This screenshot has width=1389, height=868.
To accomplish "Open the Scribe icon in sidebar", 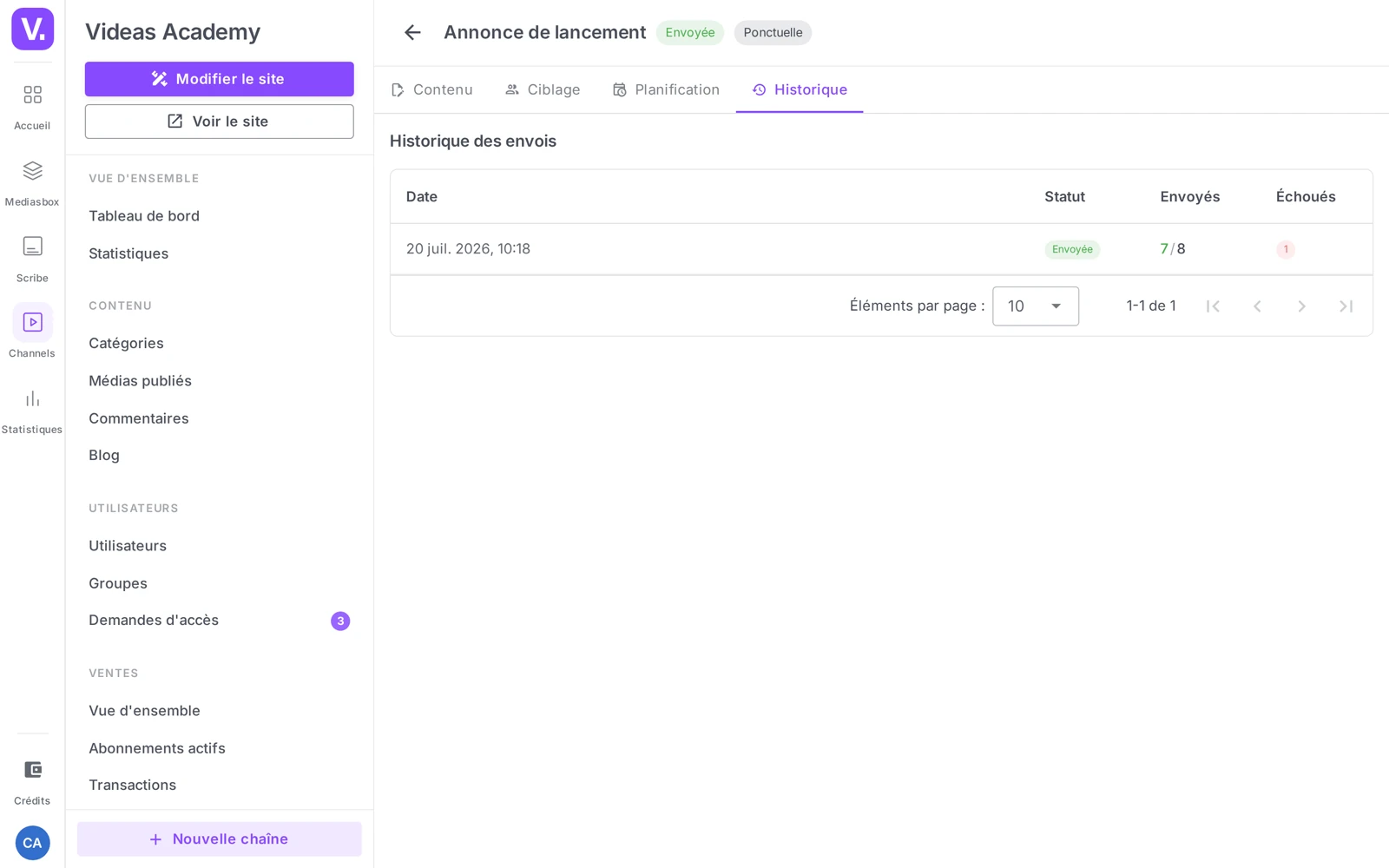I will 32,247.
